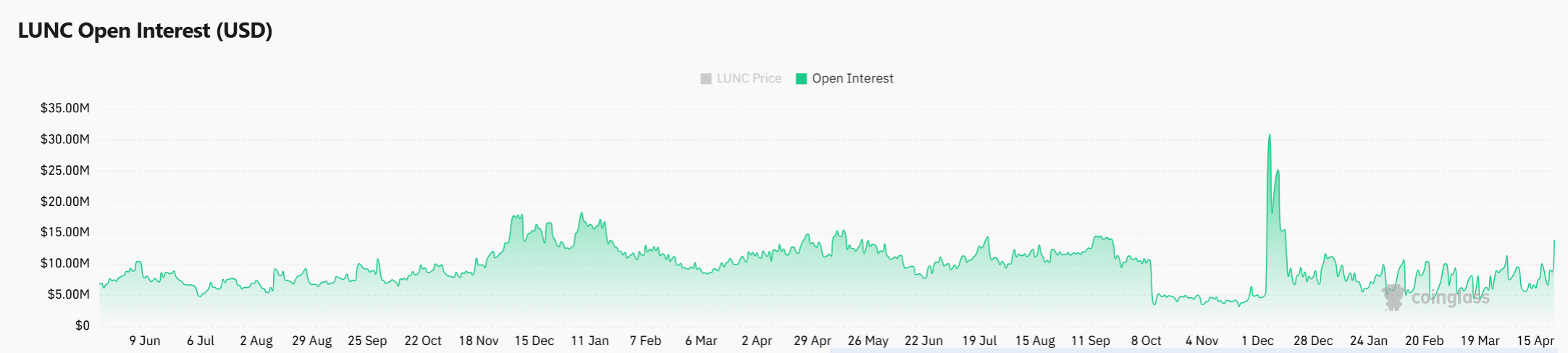Click the $0 y-axis label
The width and height of the screenshot is (1568, 353).
83,325
